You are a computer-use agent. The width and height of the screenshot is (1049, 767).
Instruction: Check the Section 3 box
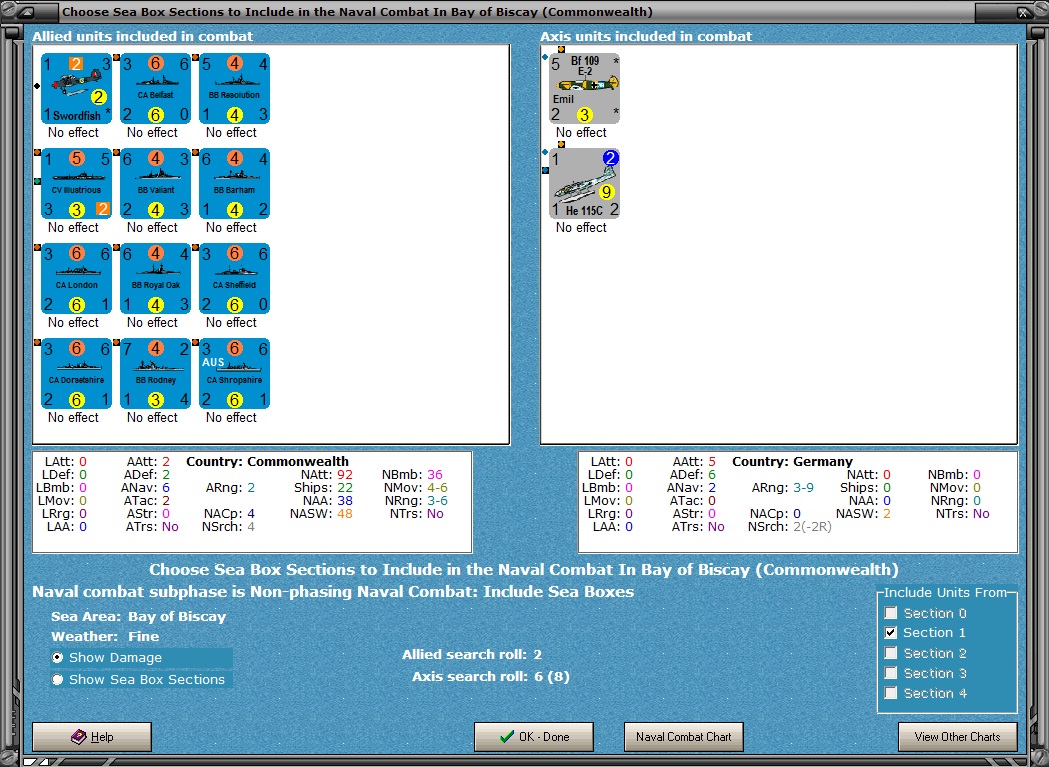coord(890,673)
